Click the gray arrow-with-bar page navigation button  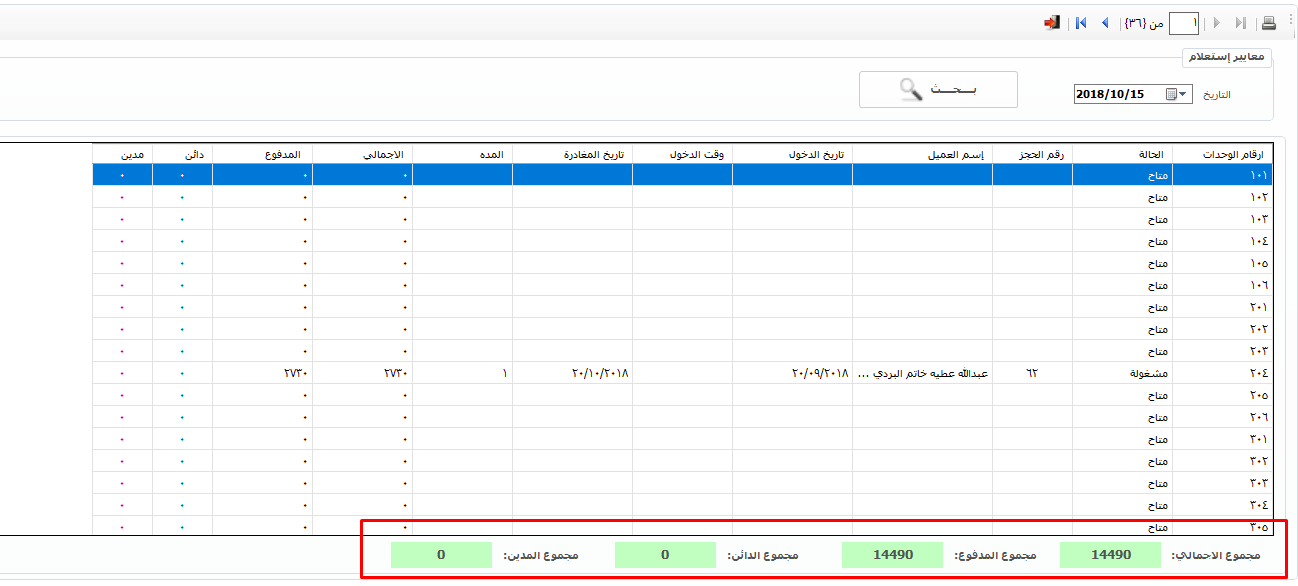coord(1241,23)
